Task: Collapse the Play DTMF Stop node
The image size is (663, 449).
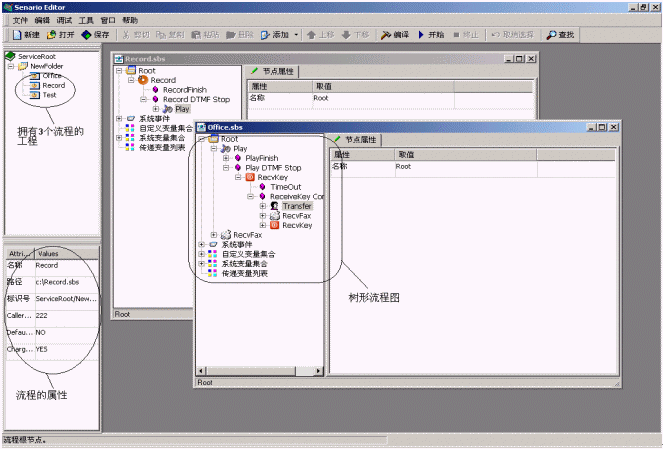Action: click(x=226, y=167)
